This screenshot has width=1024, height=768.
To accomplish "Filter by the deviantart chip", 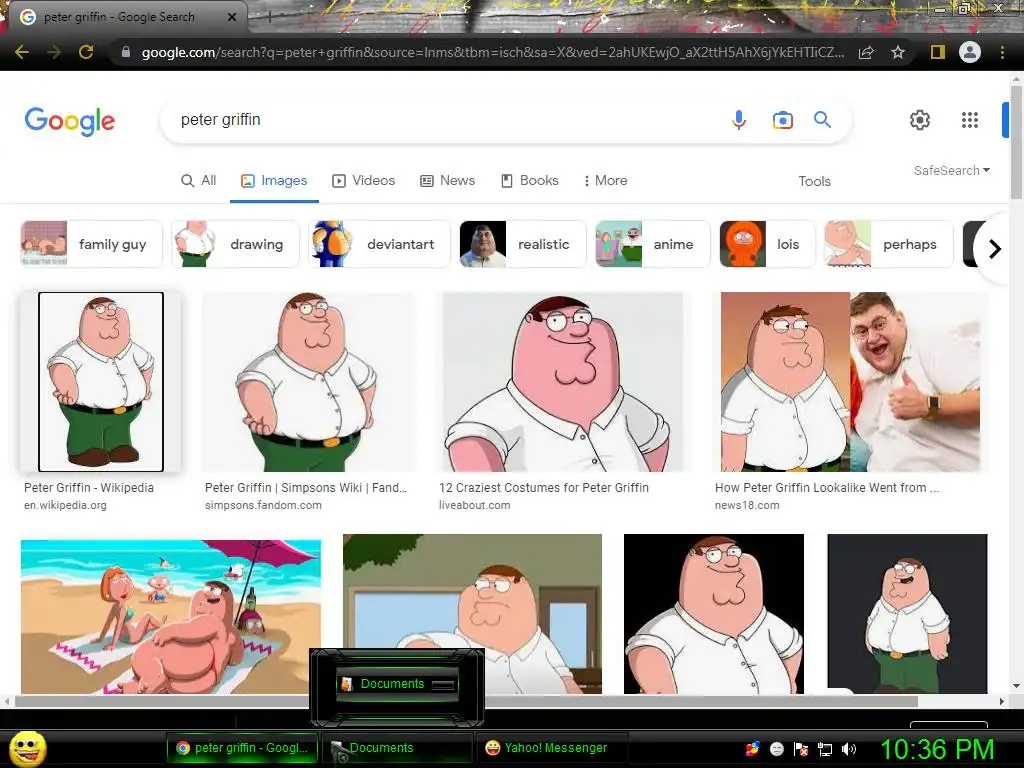I will pos(379,244).
